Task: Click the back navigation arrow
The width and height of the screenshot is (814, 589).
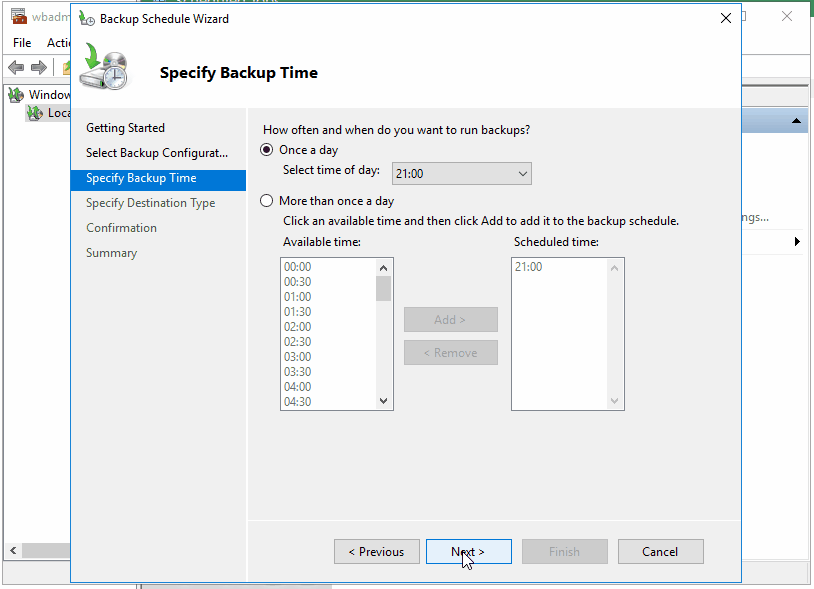Action: [14, 67]
